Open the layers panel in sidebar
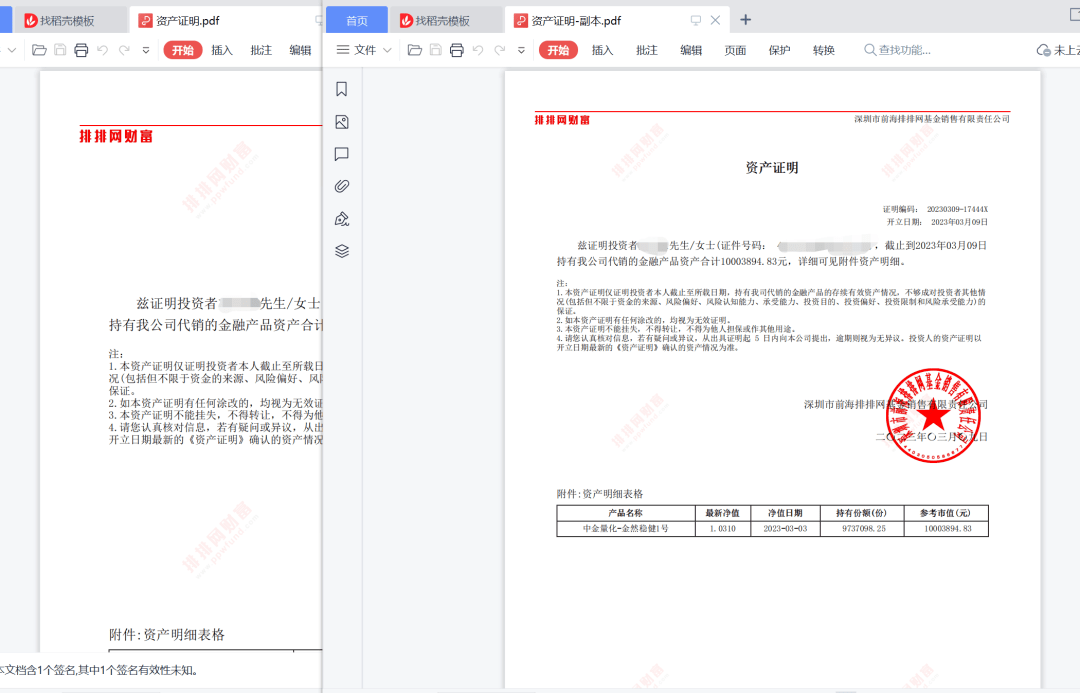 pyautogui.click(x=342, y=251)
